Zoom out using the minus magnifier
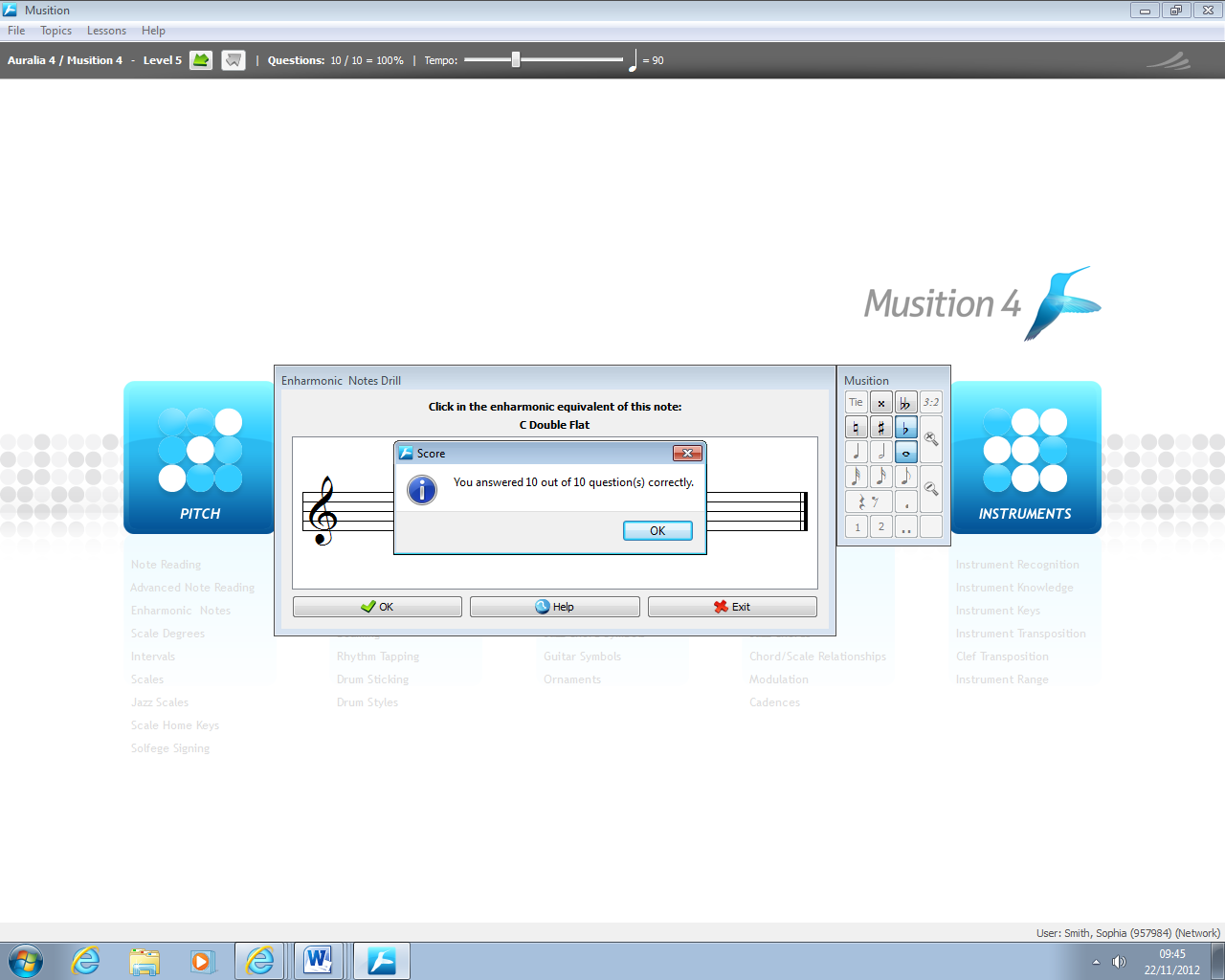Viewport: 1225px width, 980px height. pos(931,489)
